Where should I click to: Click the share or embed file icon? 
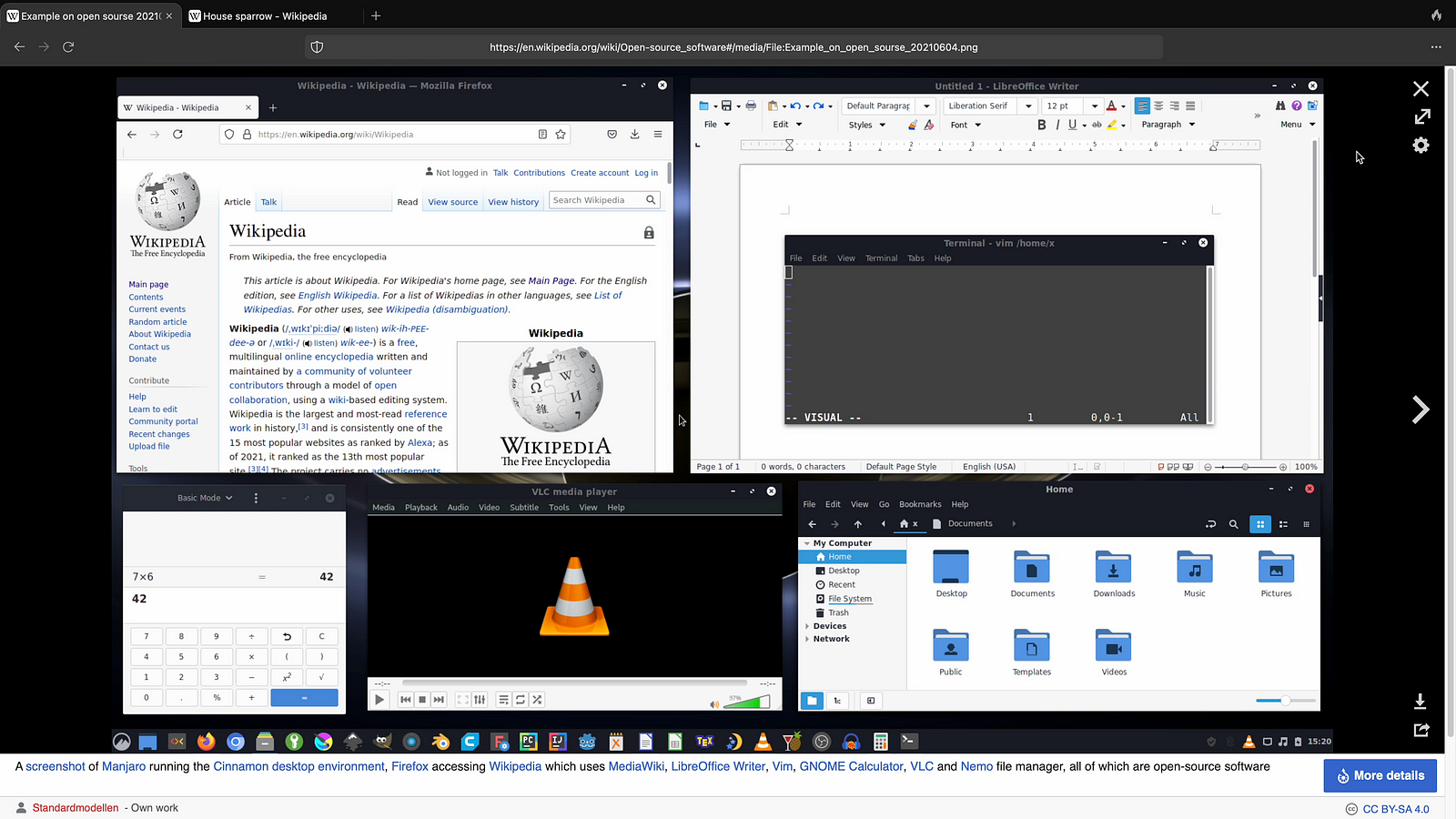coord(1421,730)
